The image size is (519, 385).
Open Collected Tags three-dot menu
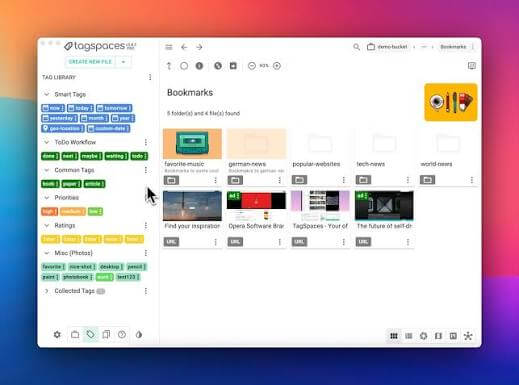point(146,291)
